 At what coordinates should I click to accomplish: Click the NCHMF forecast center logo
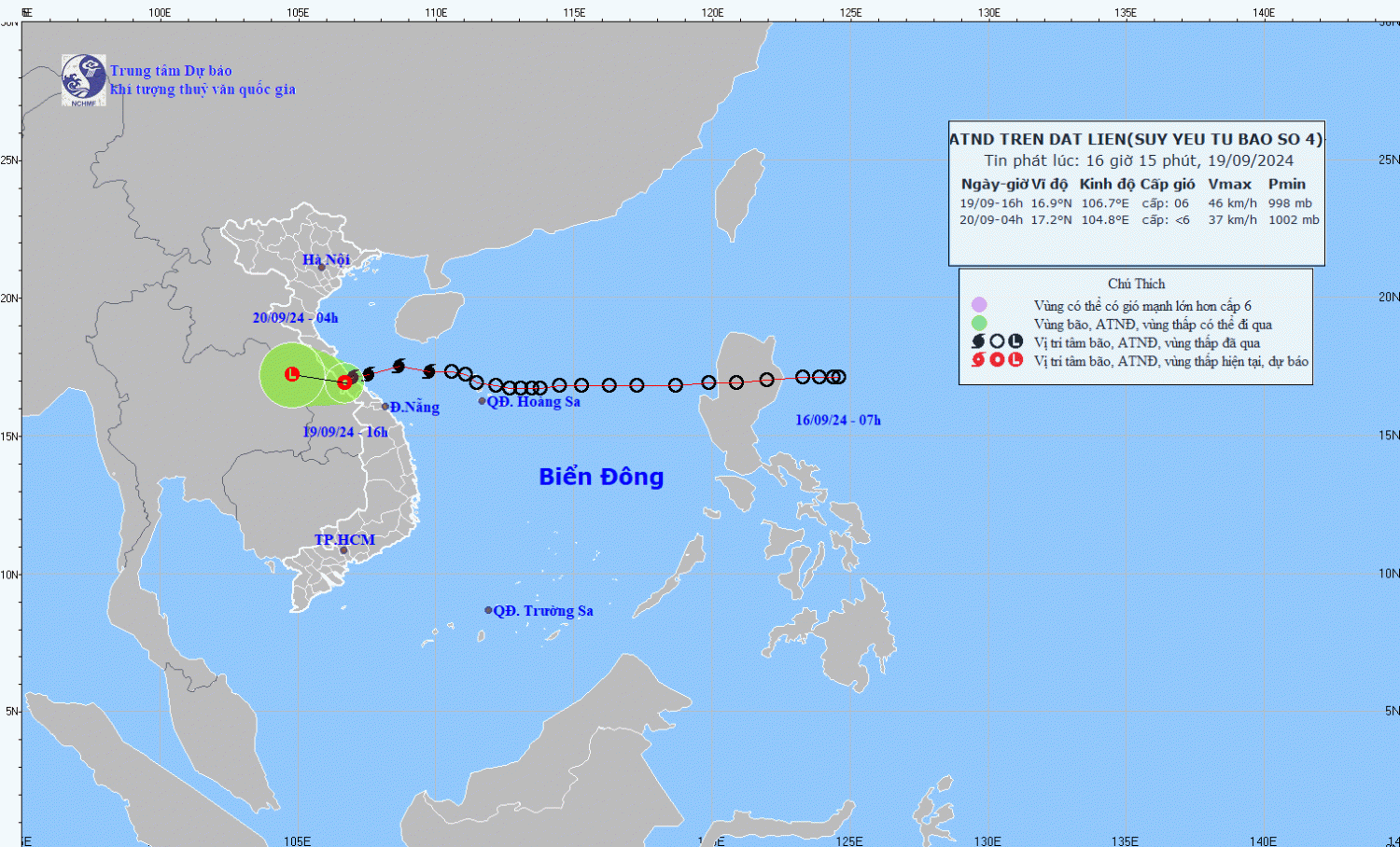click(x=84, y=79)
